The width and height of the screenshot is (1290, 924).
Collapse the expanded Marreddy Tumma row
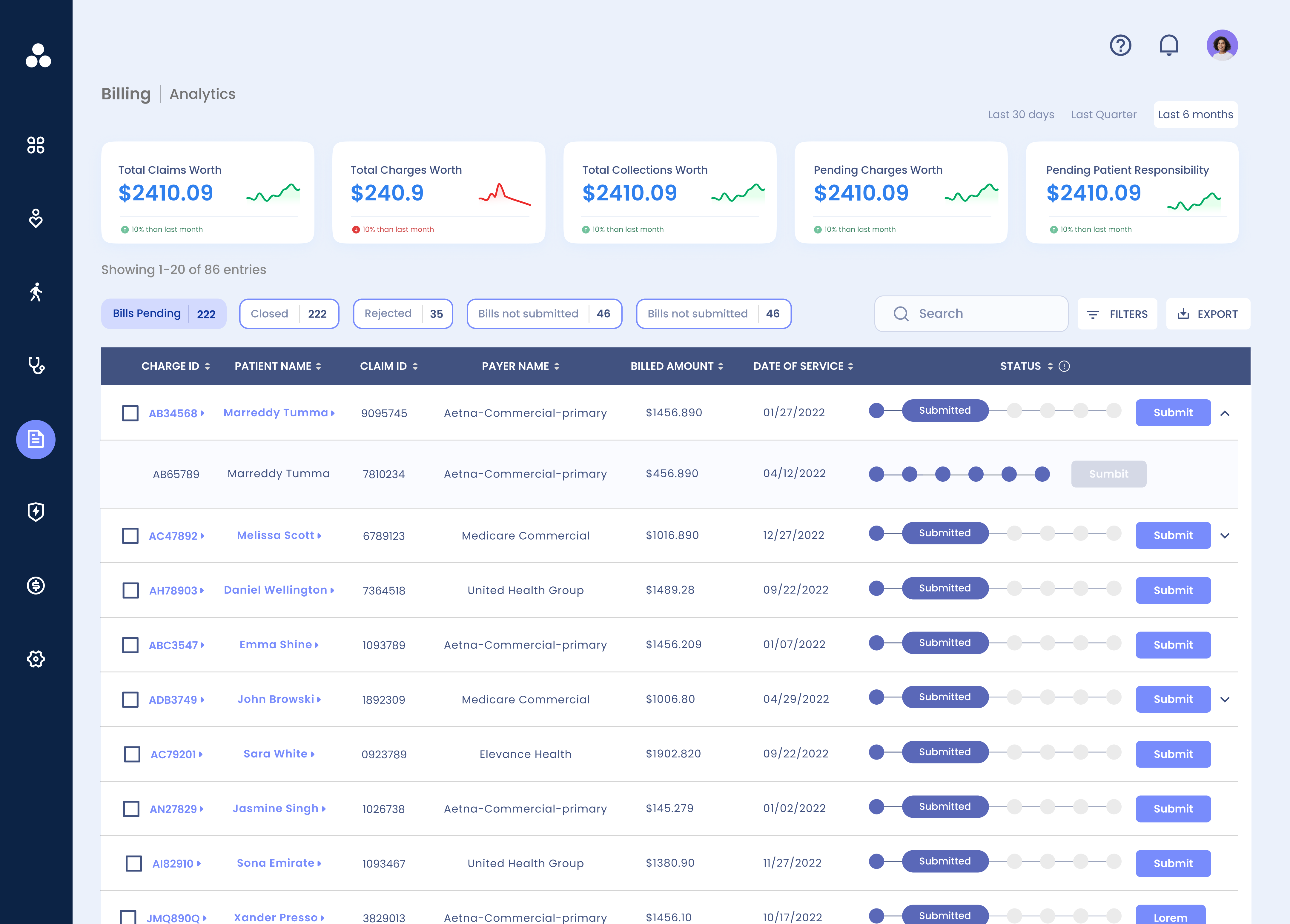(x=1226, y=413)
